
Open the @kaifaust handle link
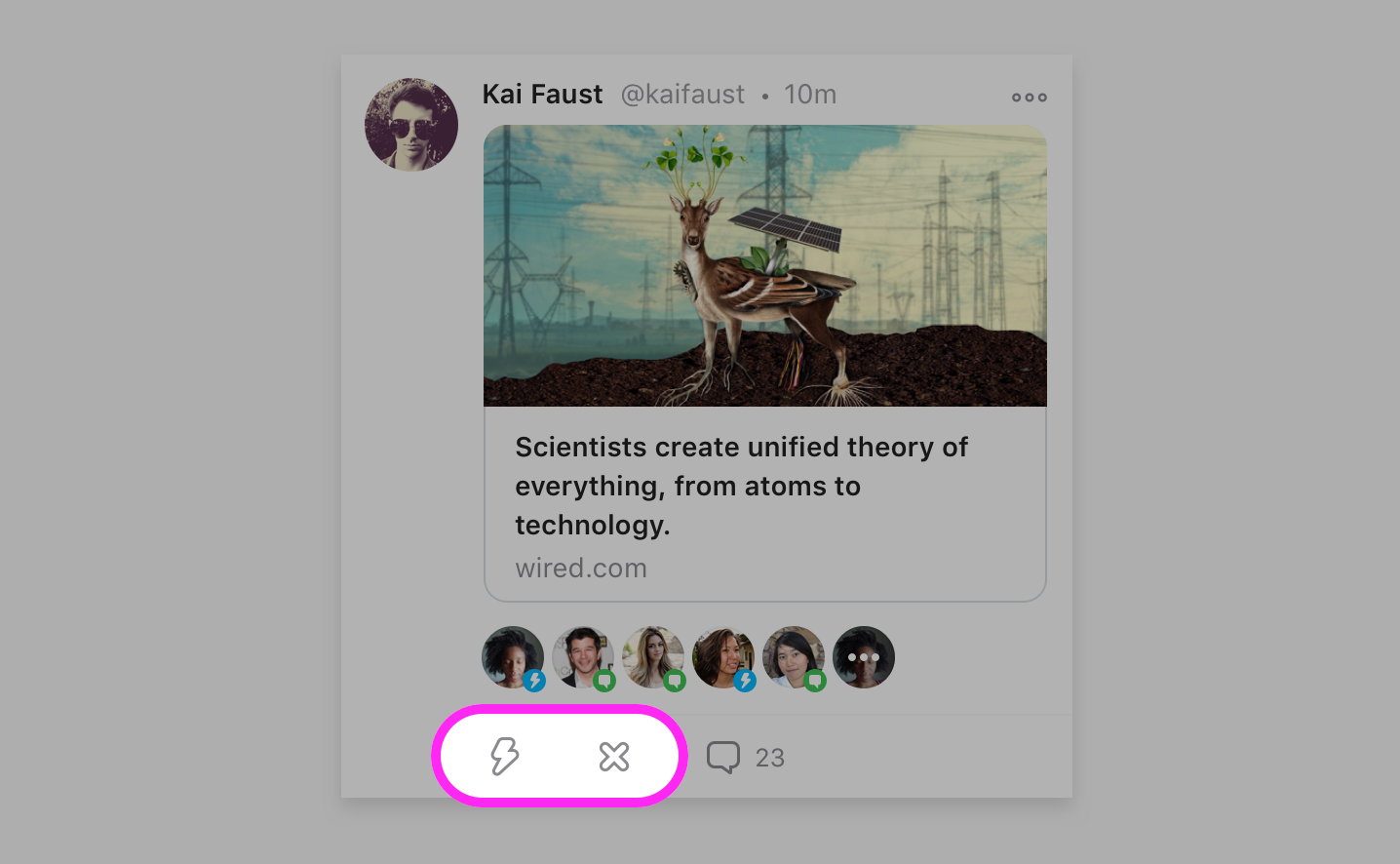click(x=682, y=95)
